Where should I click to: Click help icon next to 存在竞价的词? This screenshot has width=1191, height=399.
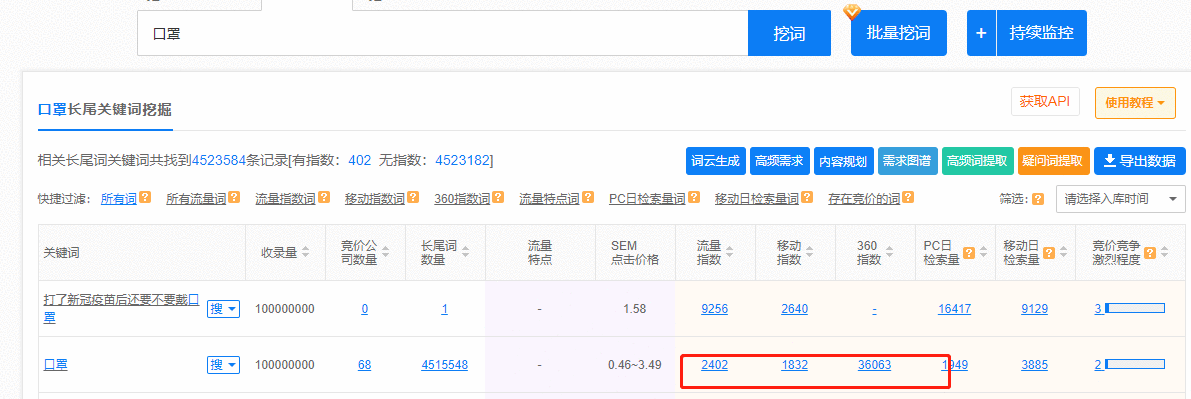pos(908,198)
